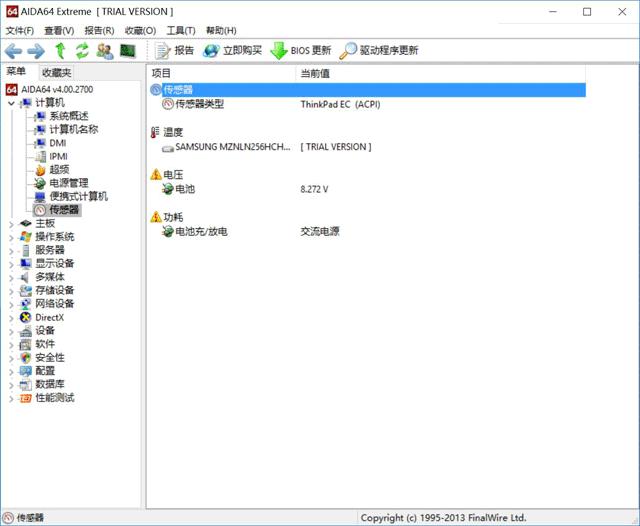Click the FinalWire copyright status text

pyautogui.click(x=443, y=518)
